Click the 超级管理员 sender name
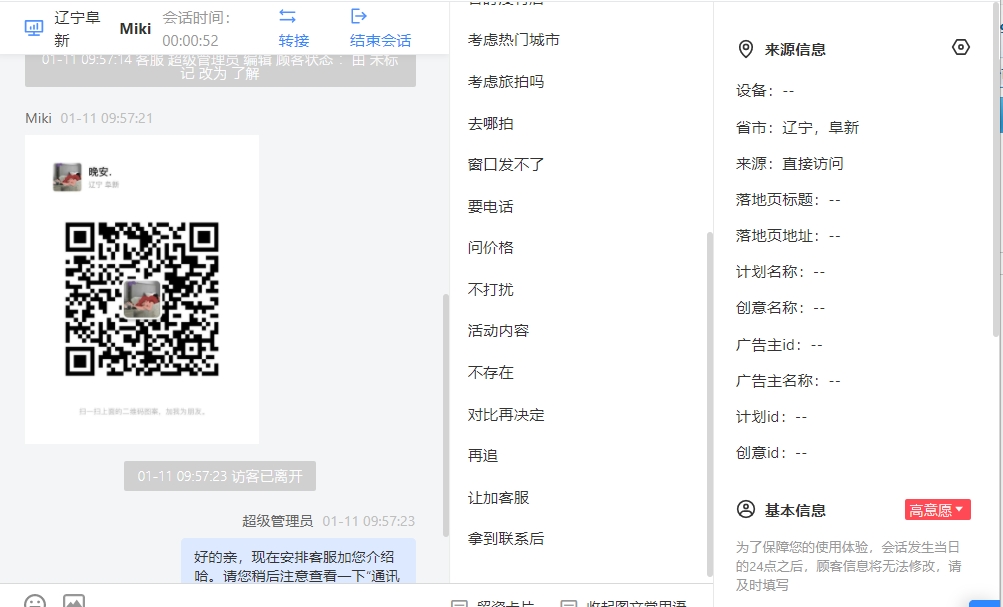This screenshot has width=1003, height=607. click(x=278, y=521)
